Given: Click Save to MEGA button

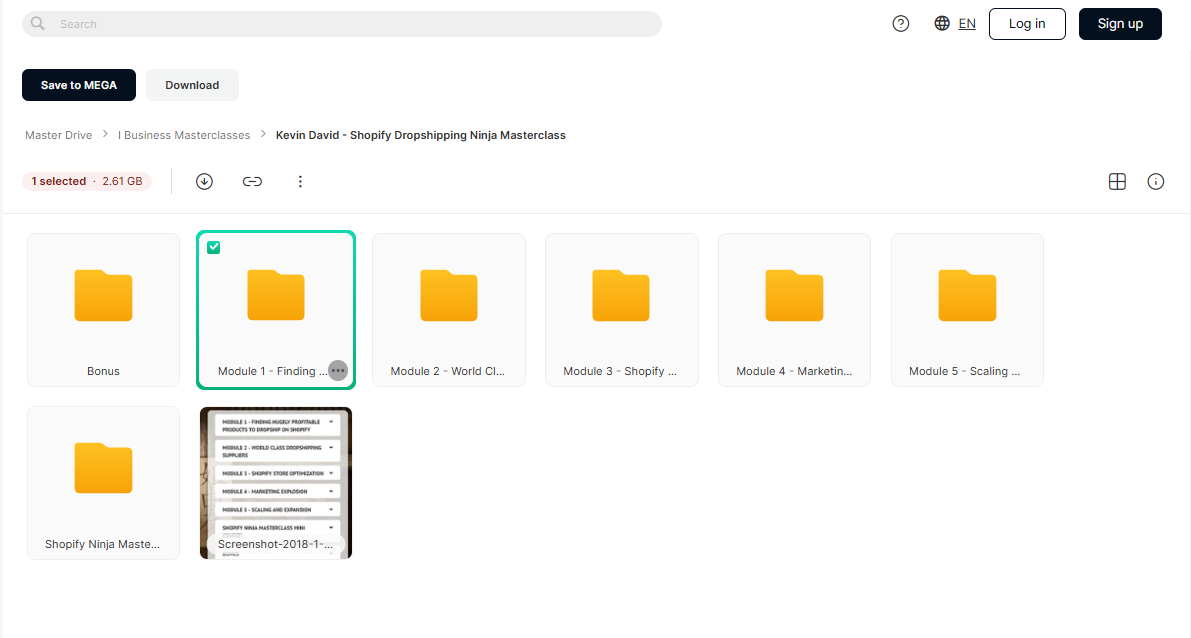Looking at the screenshot, I should [79, 85].
